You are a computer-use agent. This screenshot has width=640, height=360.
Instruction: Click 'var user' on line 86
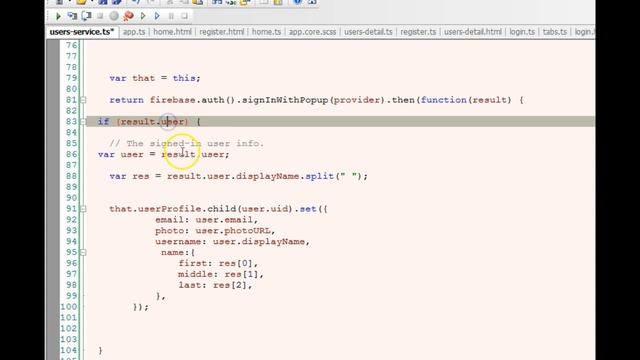[x=121, y=154]
